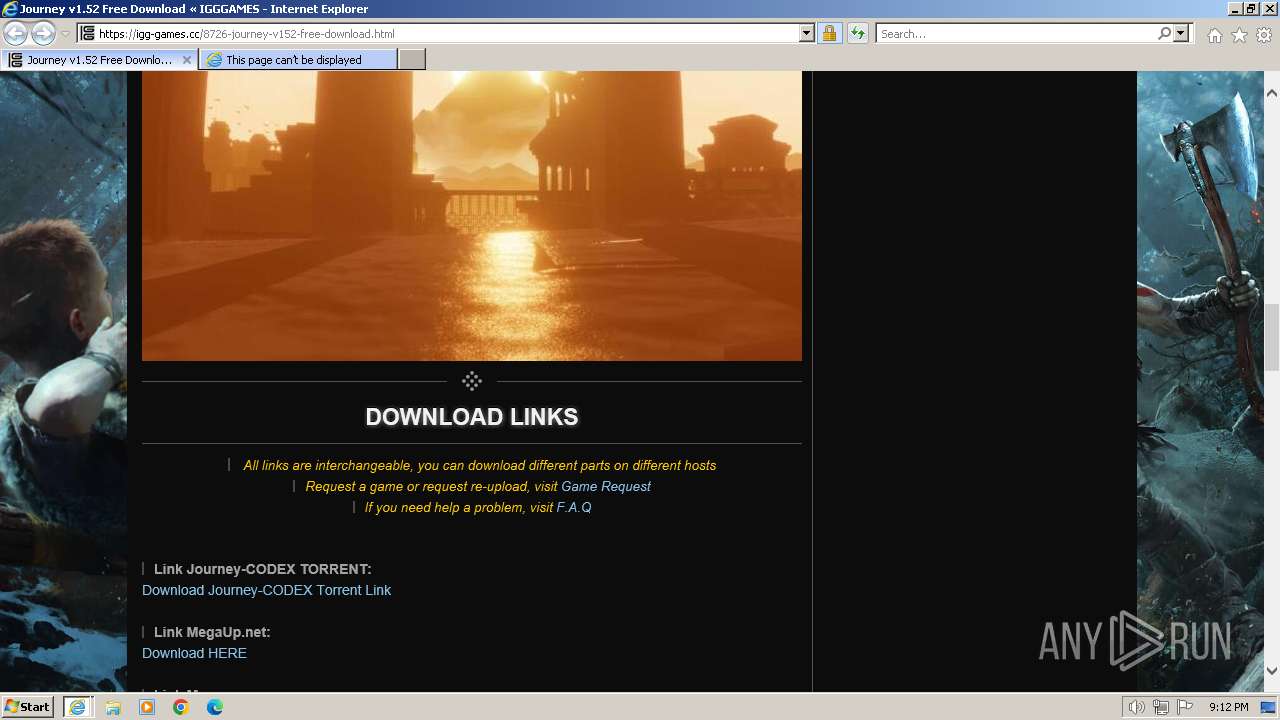This screenshot has width=1280, height=720.
Task: Refresh the page with the green arrows icon
Action: 857,33
